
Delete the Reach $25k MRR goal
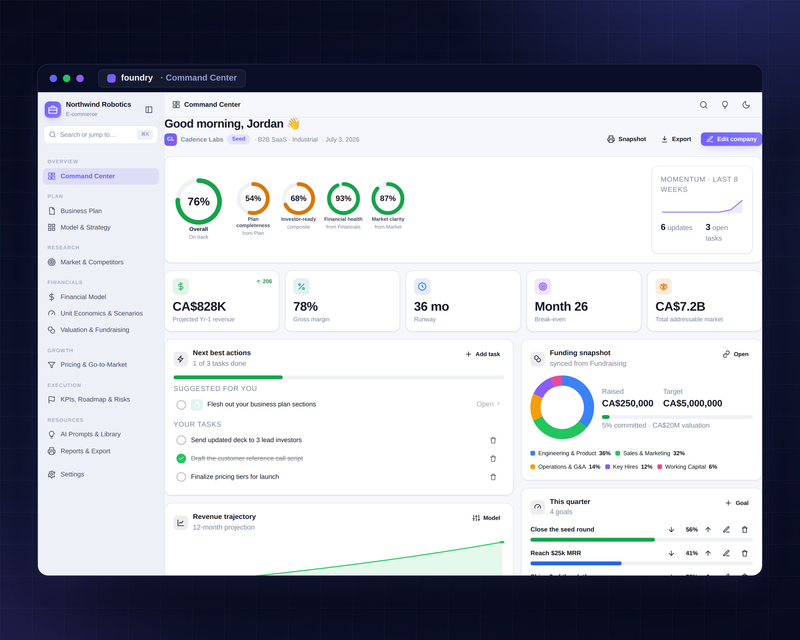tap(744, 553)
